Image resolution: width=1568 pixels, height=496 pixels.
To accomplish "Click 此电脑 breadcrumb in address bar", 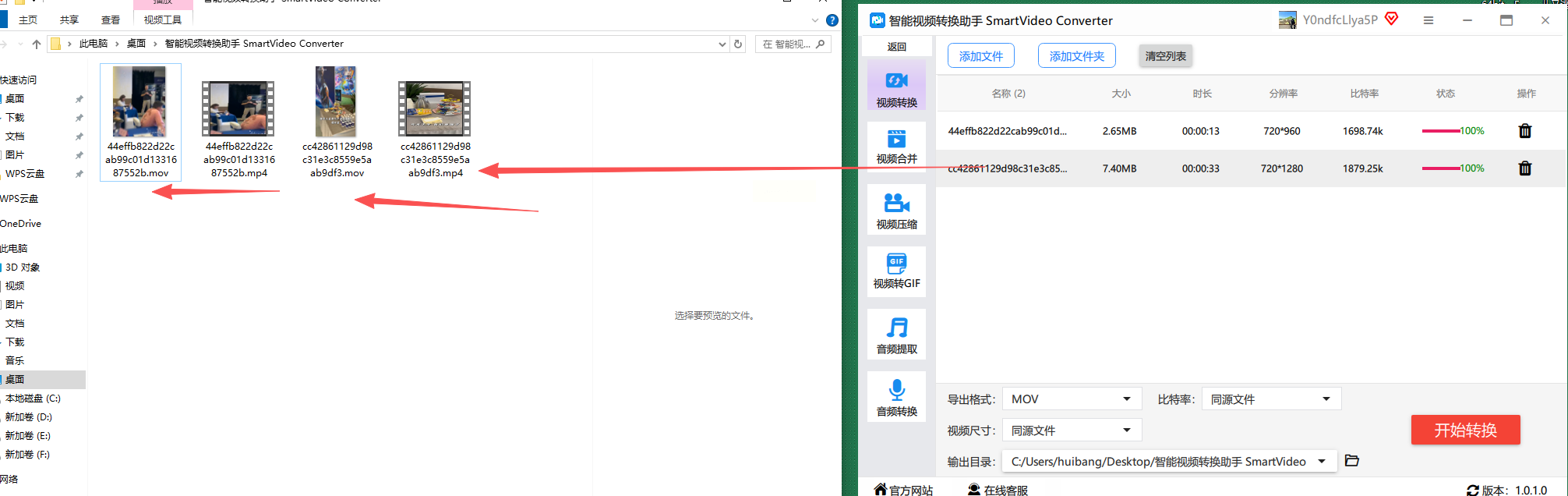I will click(x=94, y=44).
